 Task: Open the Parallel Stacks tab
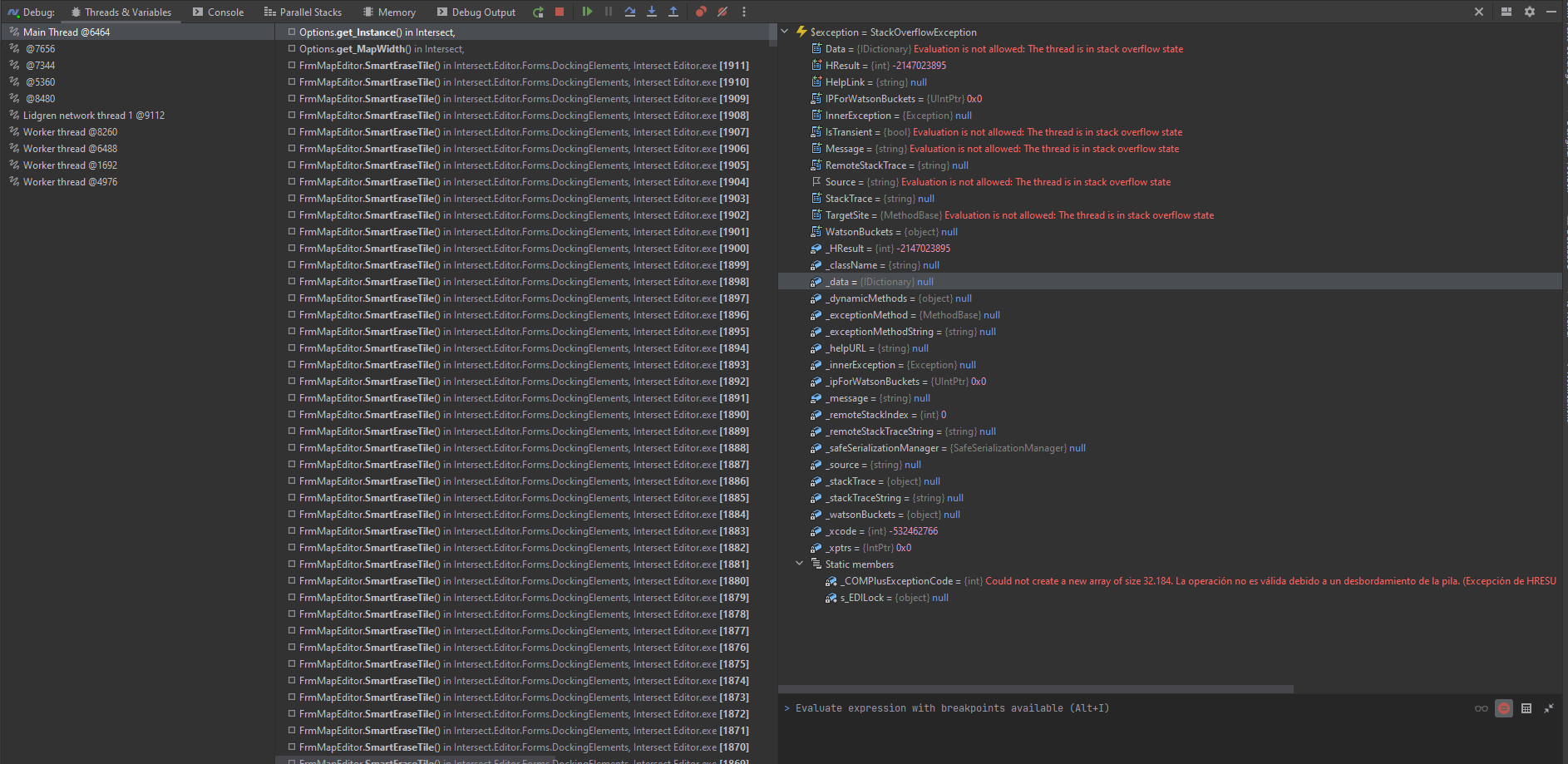(x=303, y=12)
